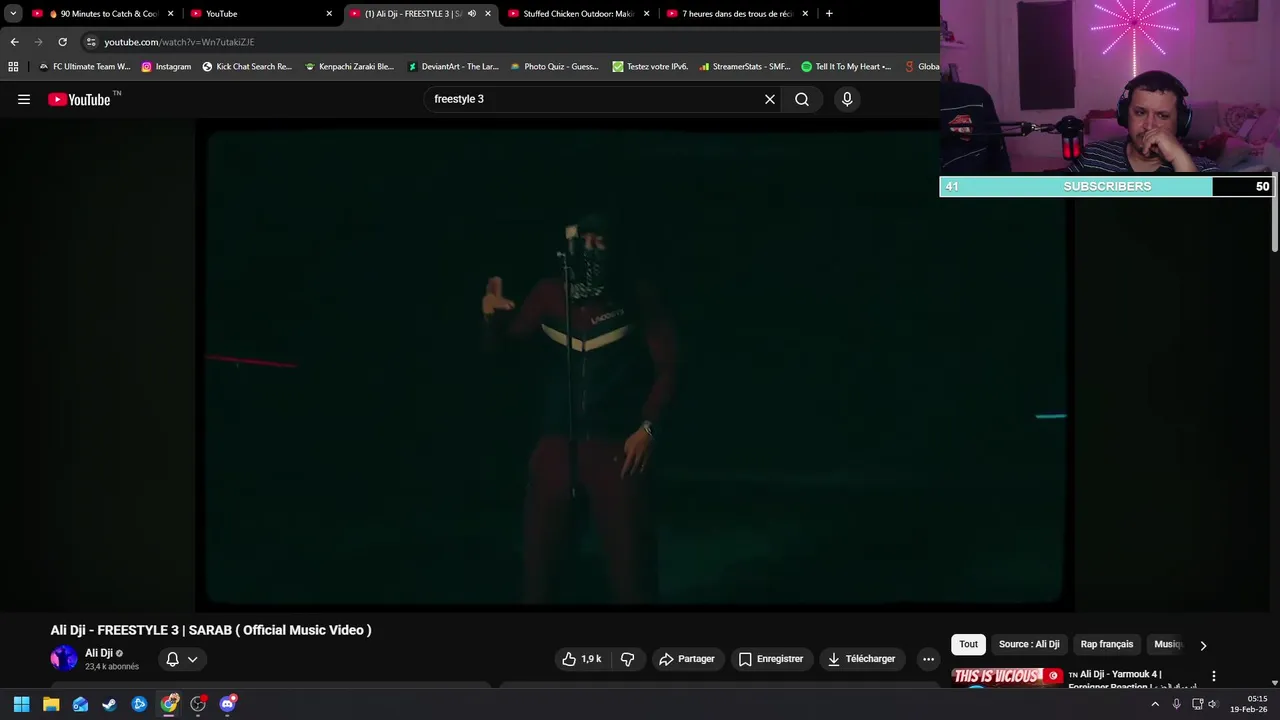
Task: Open the tab search dropdown arrow
Action: click(x=13, y=14)
